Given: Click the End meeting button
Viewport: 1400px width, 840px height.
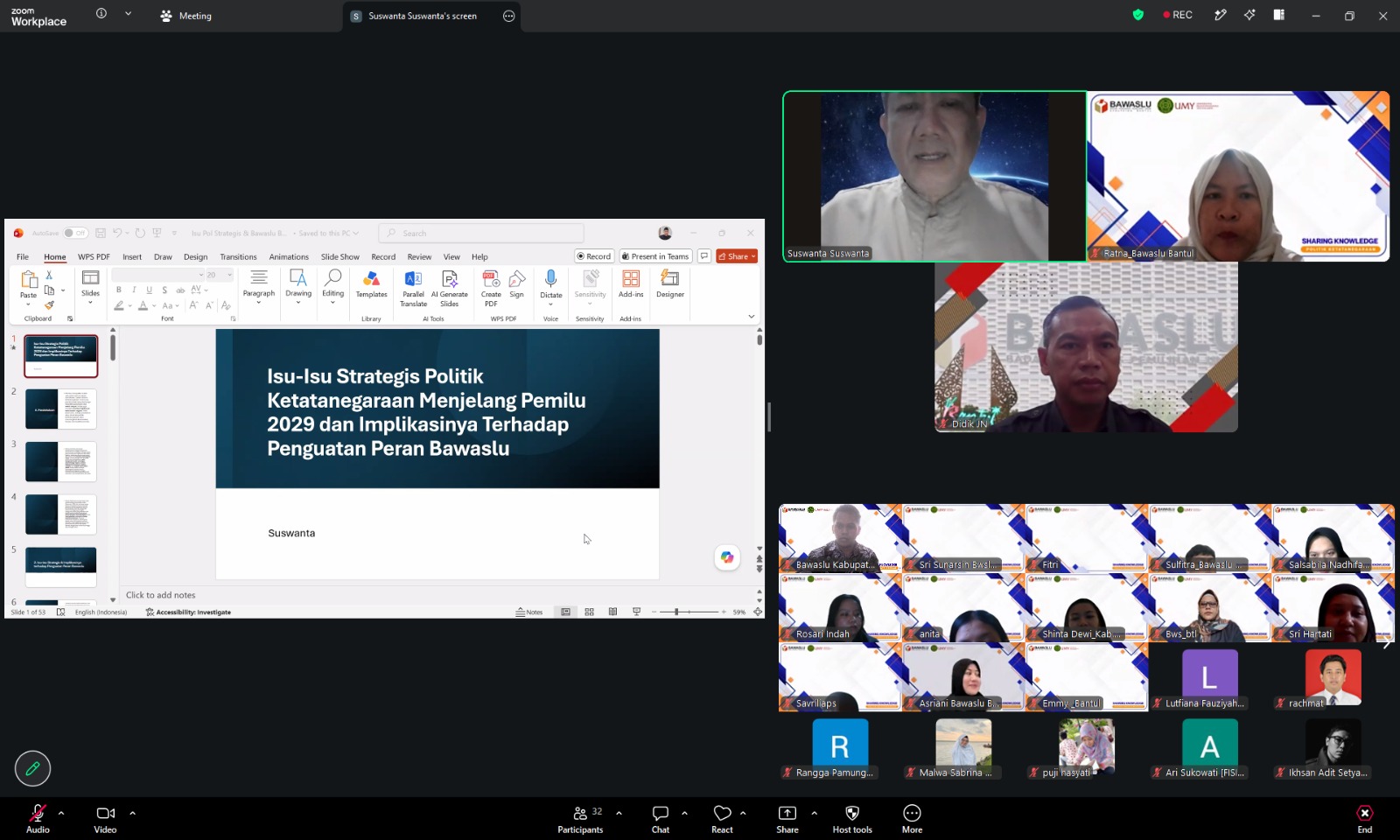Looking at the screenshot, I should click(x=1365, y=819).
